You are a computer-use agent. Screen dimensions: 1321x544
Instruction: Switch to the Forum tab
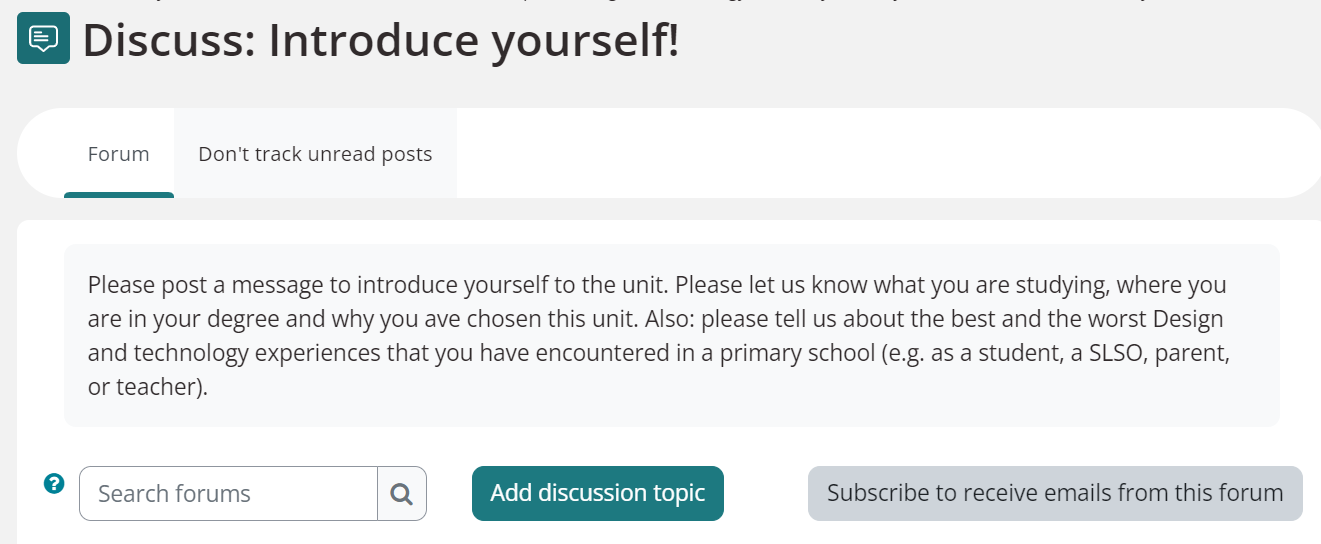tap(119, 154)
